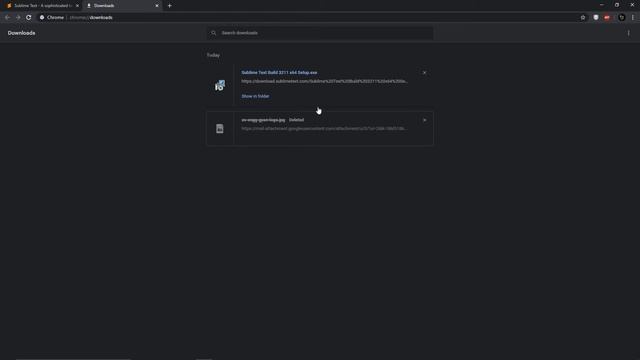Open the Downloads page more-actions menu
Screen dimensions: 640x360
629,33
